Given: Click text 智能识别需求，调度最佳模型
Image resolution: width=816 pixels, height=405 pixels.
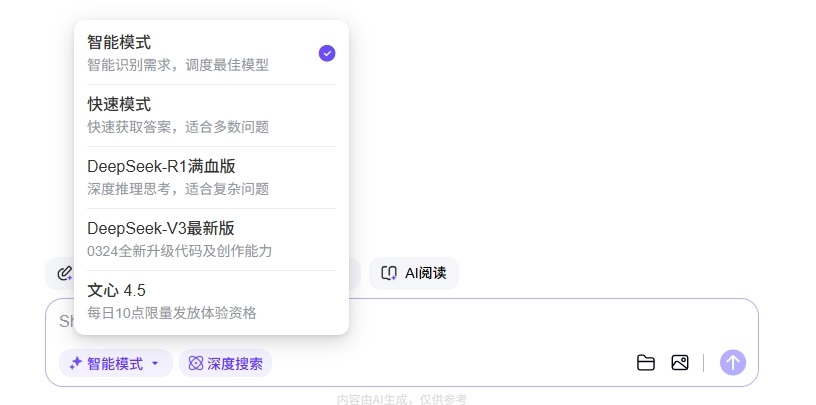Looking at the screenshot, I should (178, 65).
